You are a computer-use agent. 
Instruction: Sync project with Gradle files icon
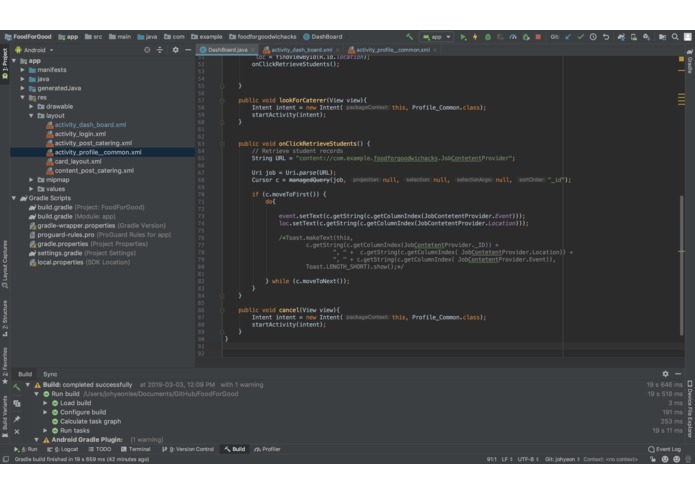tap(621, 37)
